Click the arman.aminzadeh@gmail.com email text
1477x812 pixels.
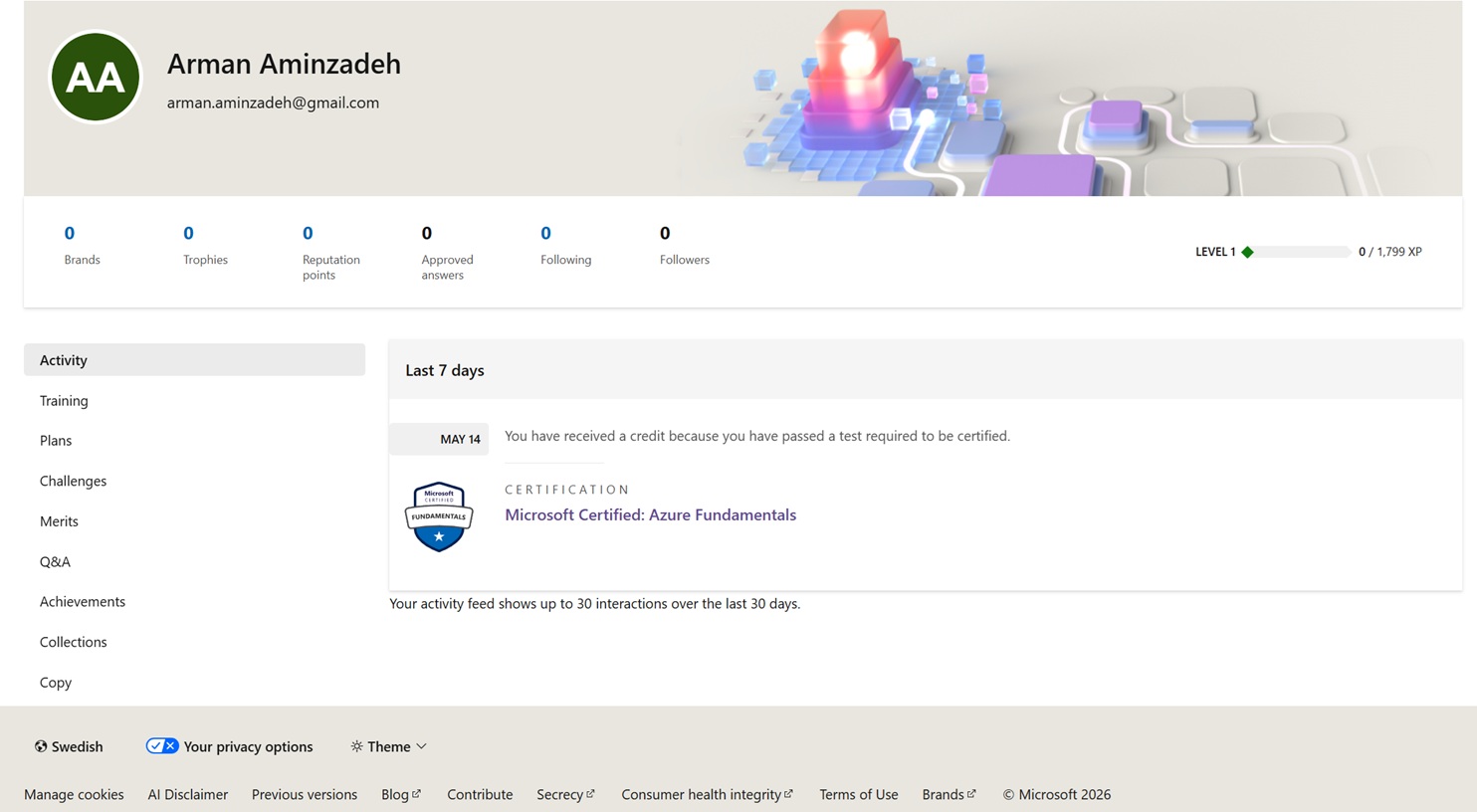click(x=273, y=102)
